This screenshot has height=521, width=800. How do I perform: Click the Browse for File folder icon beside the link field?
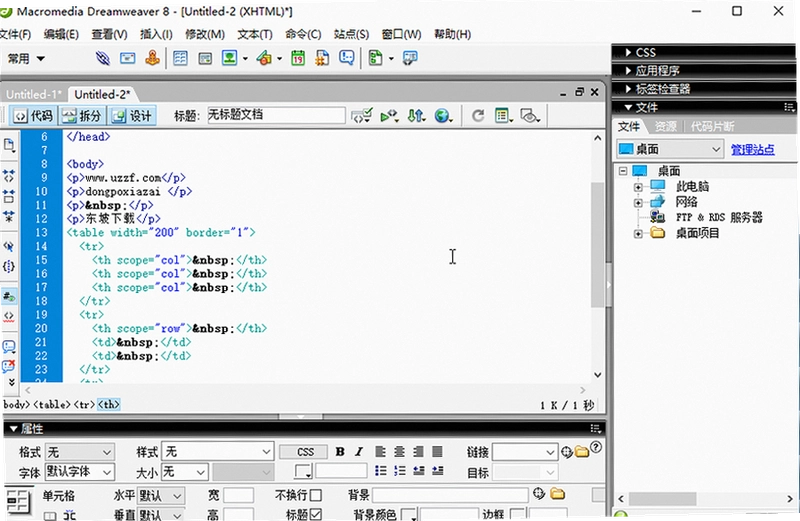click(x=582, y=452)
